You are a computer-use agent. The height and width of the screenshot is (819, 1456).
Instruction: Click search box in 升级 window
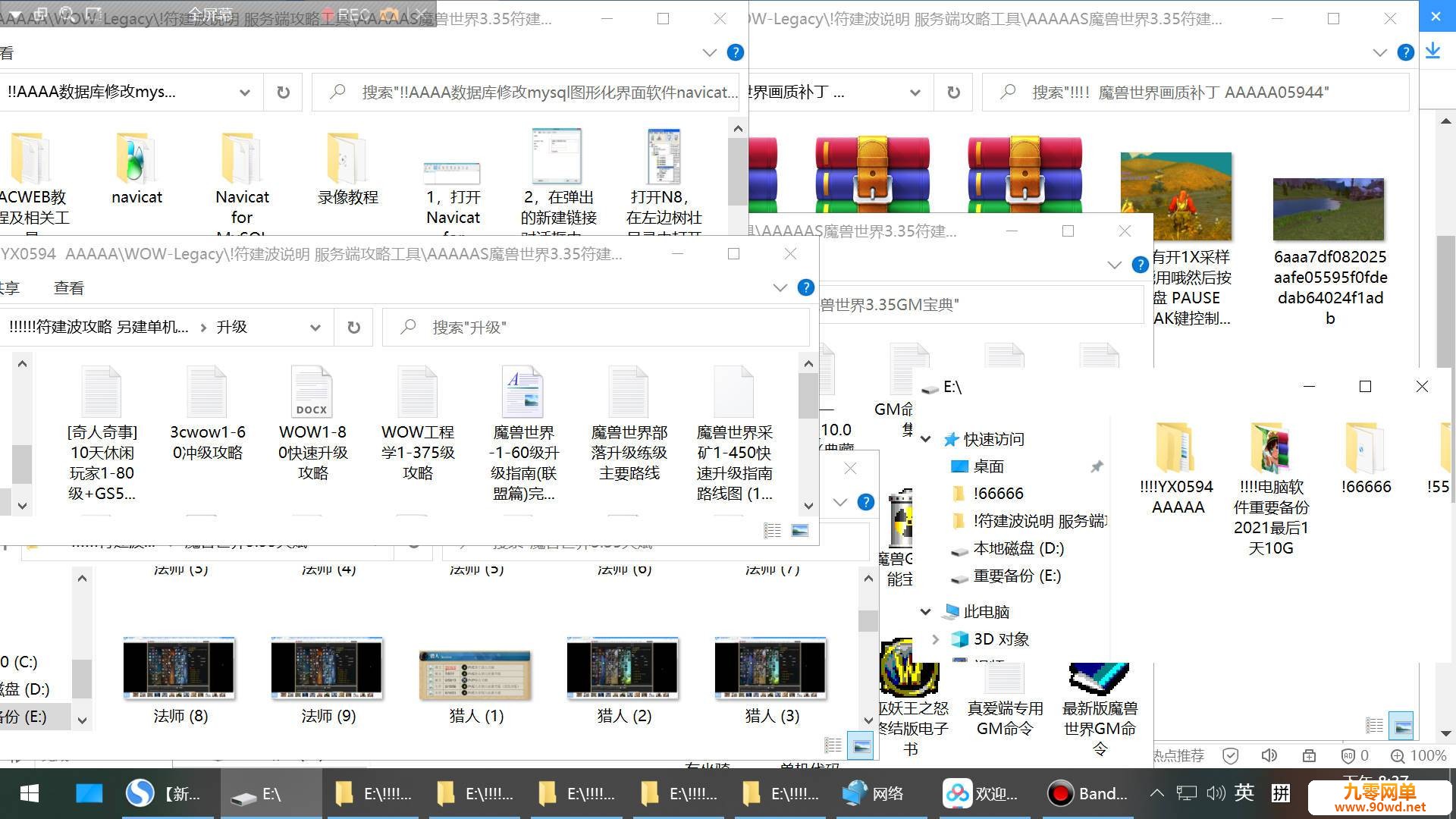tap(595, 327)
